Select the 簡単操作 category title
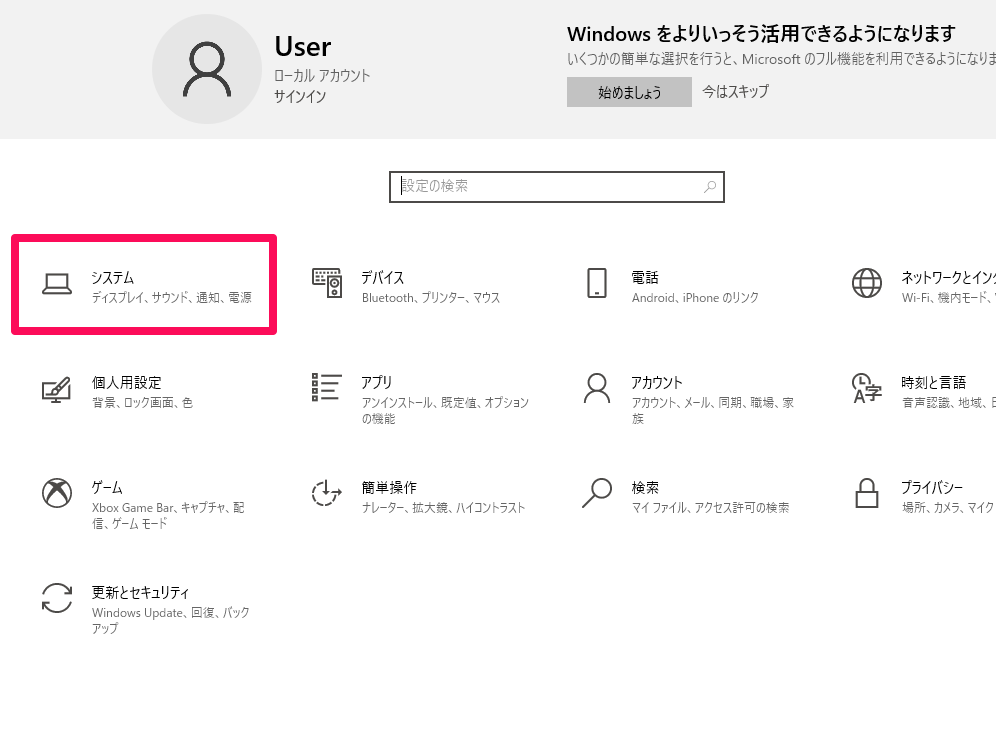This screenshot has height=737, width=996. pos(389,487)
